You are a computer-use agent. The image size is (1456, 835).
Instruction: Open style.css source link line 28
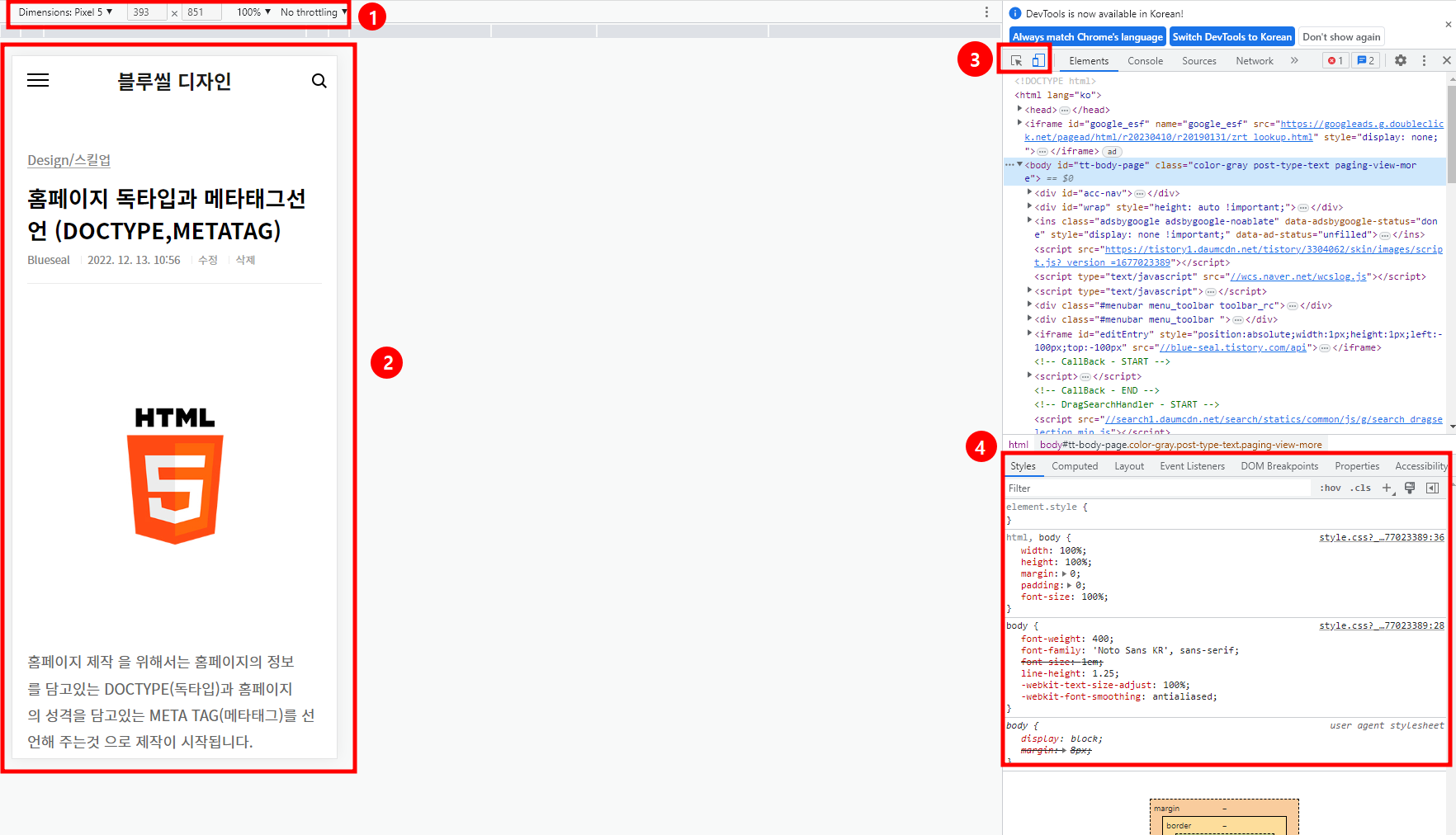tap(1382, 625)
